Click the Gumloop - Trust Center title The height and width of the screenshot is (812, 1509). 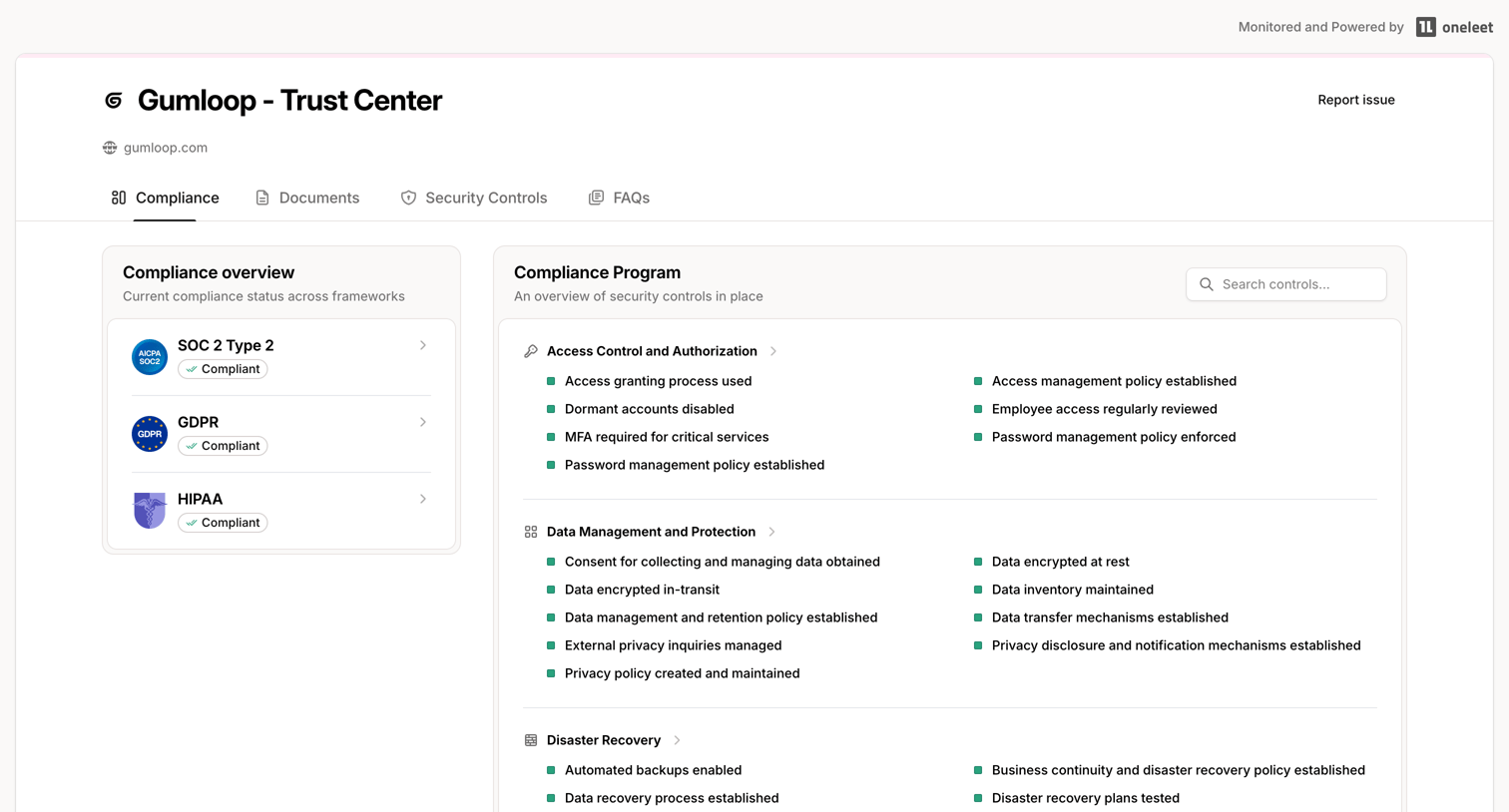pyautogui.click(x=289, y=100)
